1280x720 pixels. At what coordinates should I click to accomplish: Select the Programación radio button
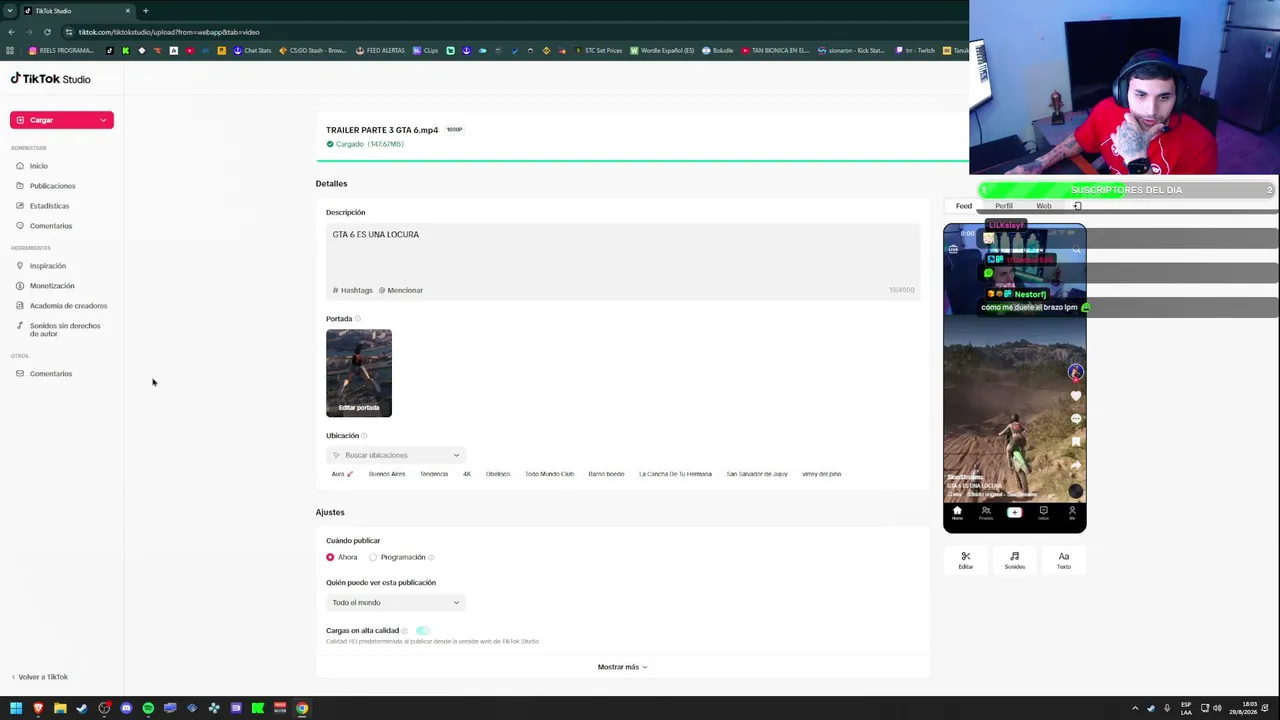click(x=373, y=557)
